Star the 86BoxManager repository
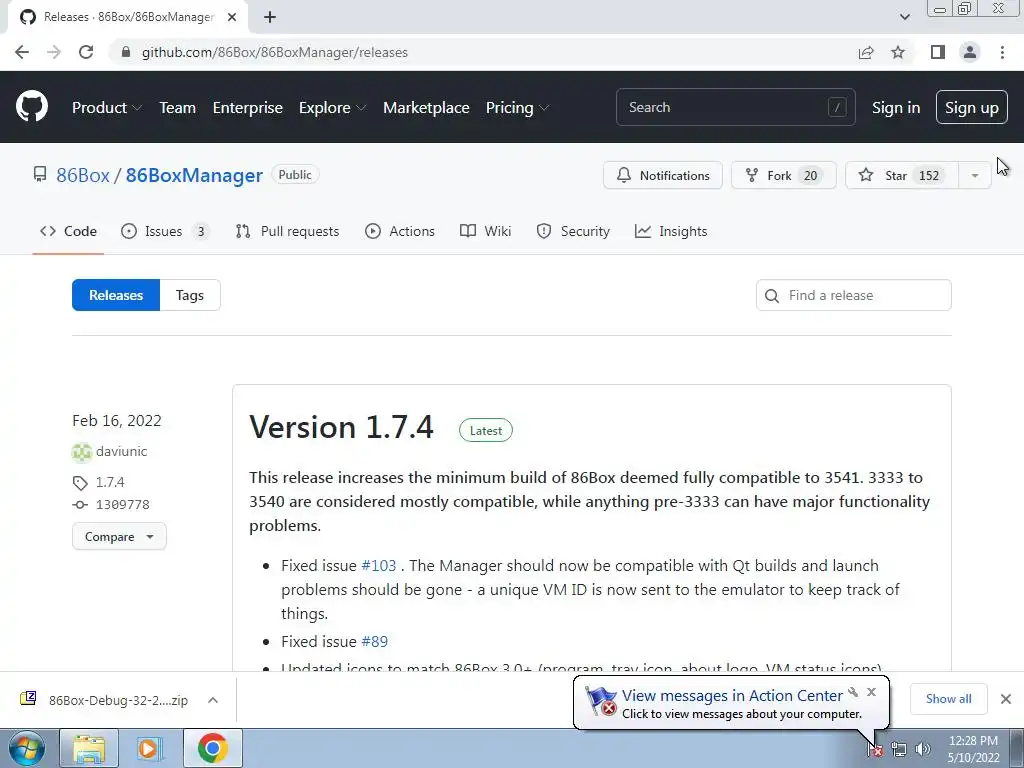Viewport: 1024px width, 768px height. point(902,175)
